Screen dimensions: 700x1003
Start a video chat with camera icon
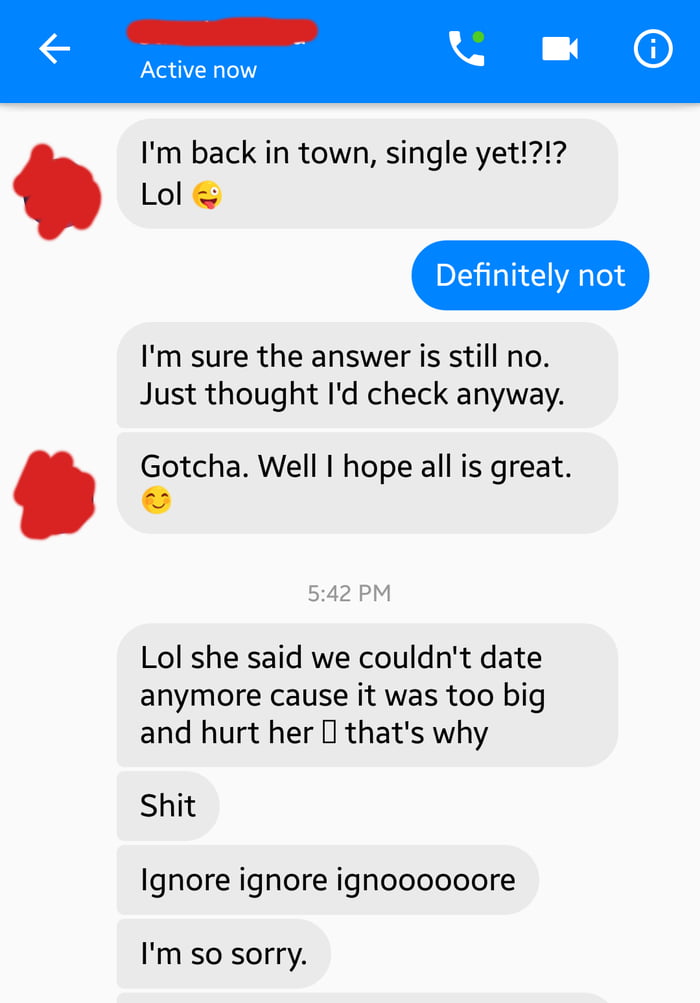point(560,49)
